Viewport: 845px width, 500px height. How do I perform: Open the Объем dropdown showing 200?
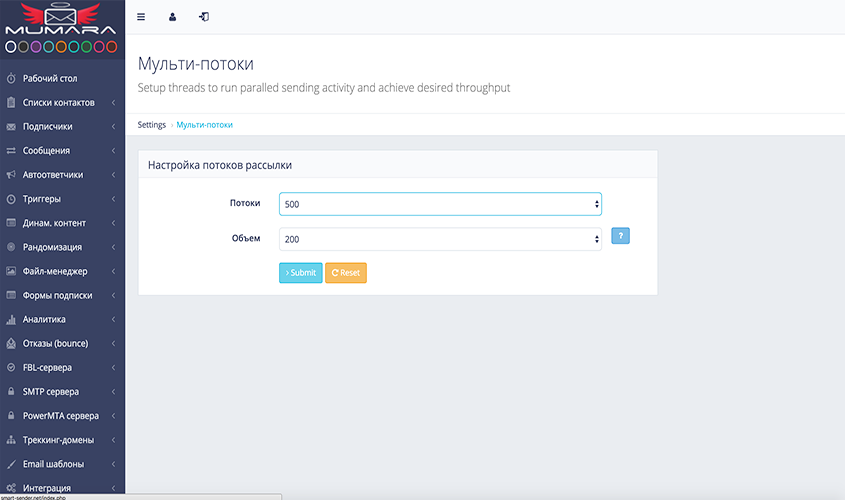[440, 239]
